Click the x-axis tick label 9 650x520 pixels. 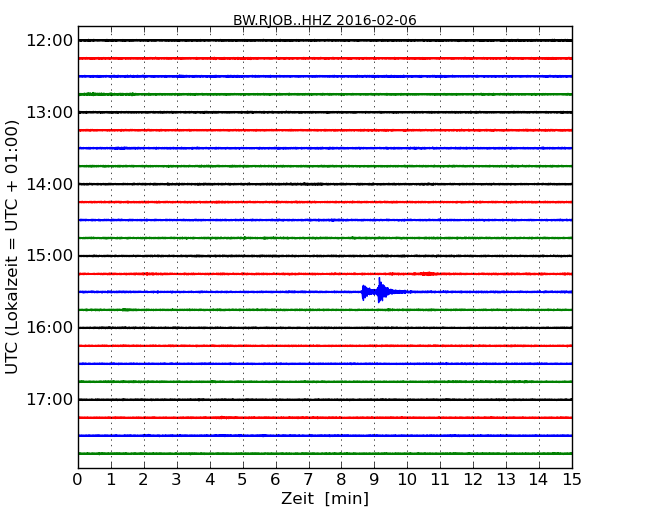374,479
